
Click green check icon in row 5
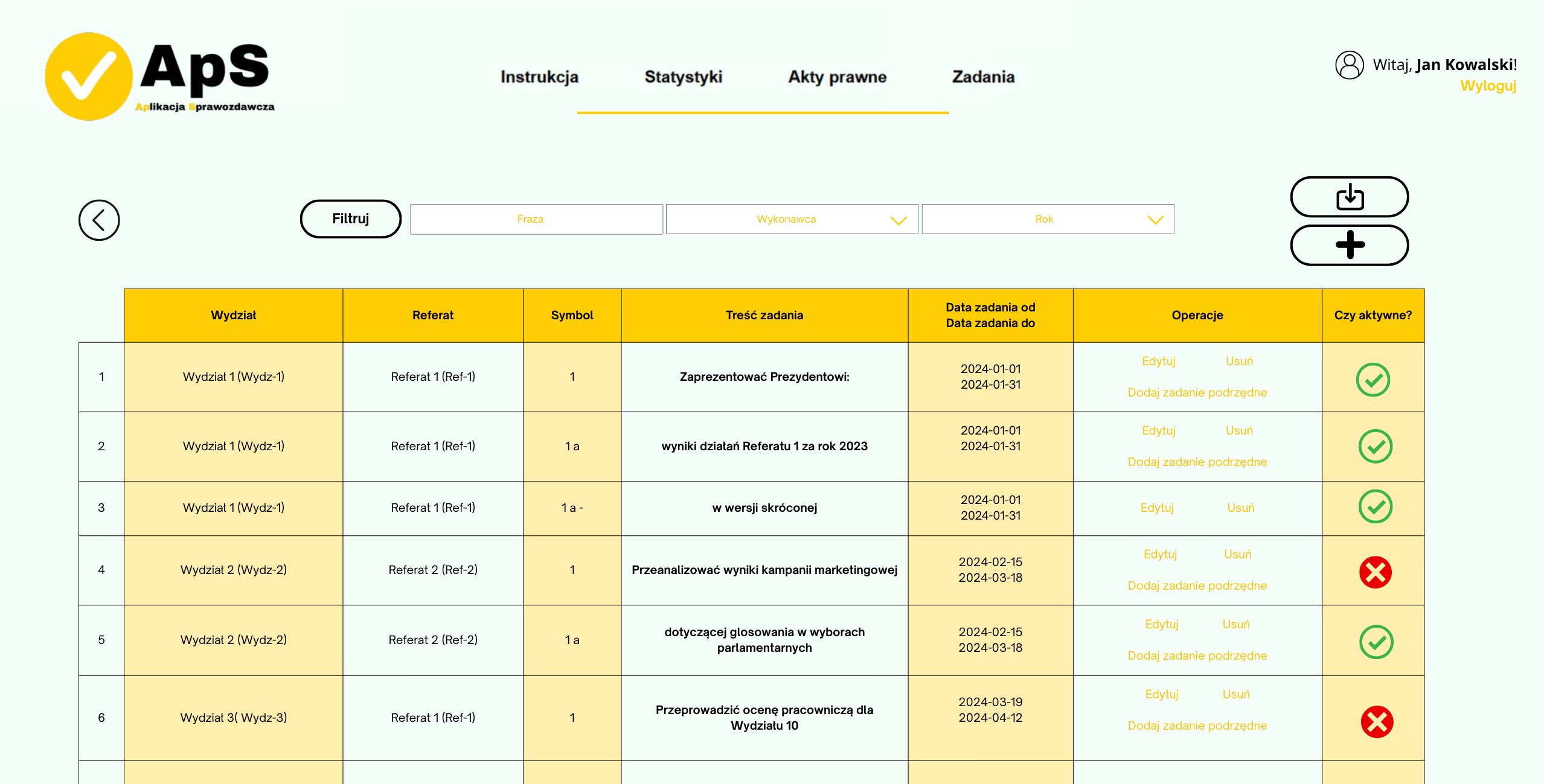(1376, 642)
